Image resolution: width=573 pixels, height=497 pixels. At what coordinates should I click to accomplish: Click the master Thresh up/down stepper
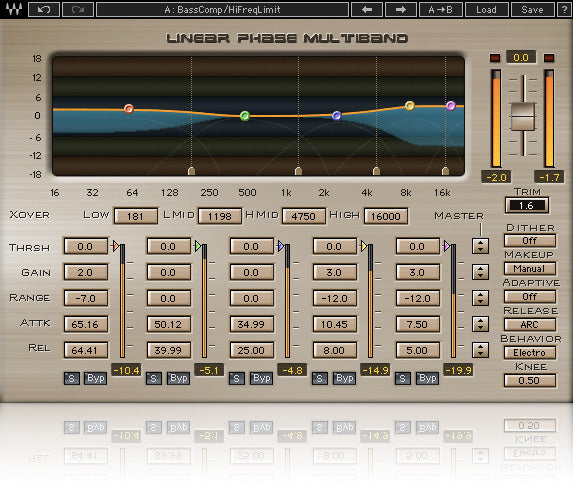[480, 246]
